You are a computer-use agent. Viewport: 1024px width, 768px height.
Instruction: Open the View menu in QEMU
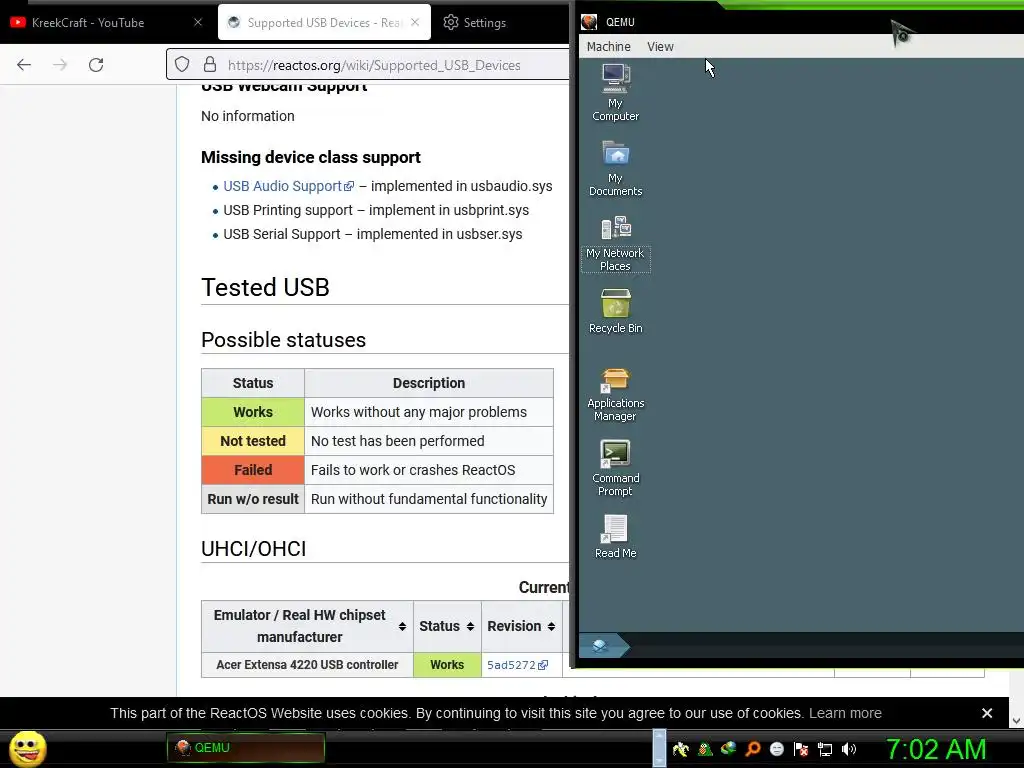click(660, 46)
